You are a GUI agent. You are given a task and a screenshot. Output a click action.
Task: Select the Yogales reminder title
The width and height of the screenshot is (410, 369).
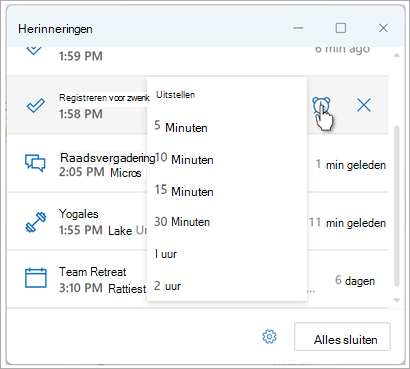[79, 214]
